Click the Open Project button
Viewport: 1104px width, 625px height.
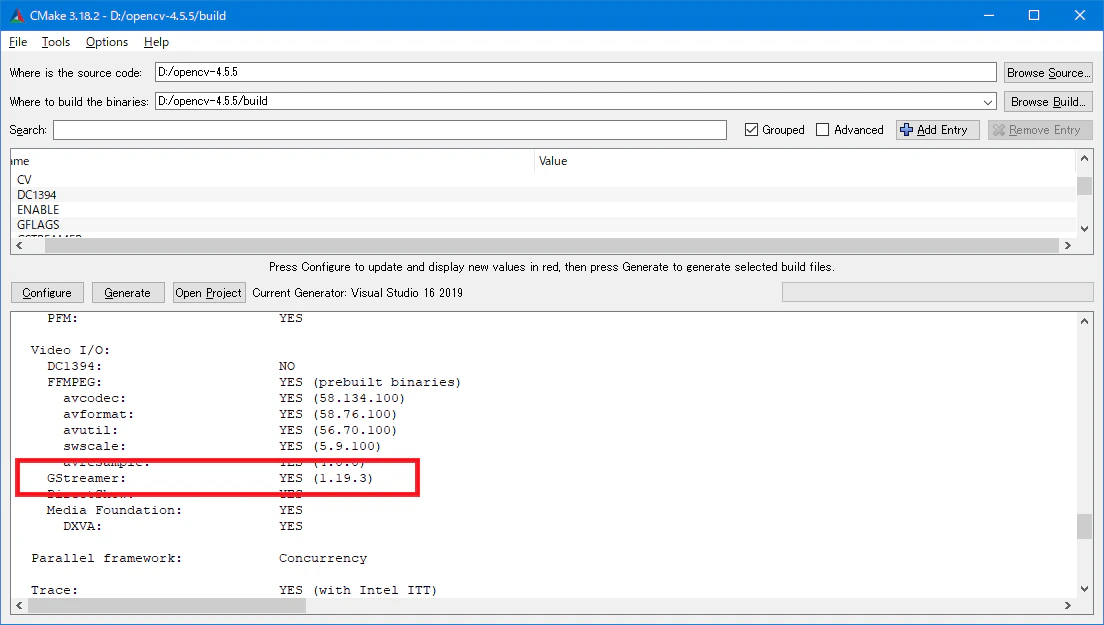(x=208, y=293)
